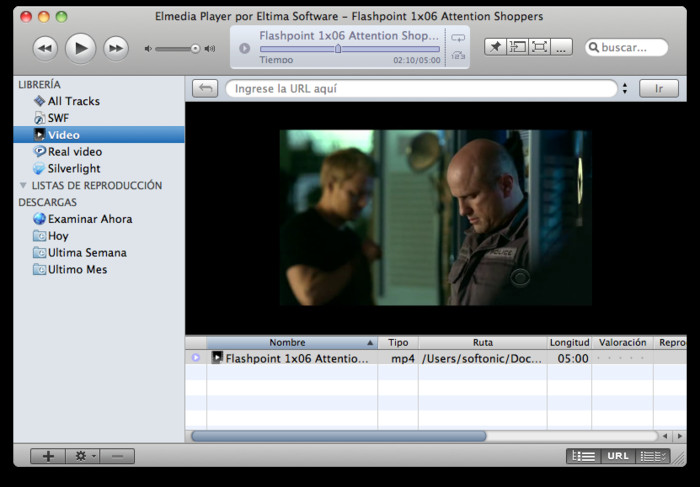Viewport: 700px width, 487px height.
Task: Click the Repro column header
Action: (x=670, y=343)
